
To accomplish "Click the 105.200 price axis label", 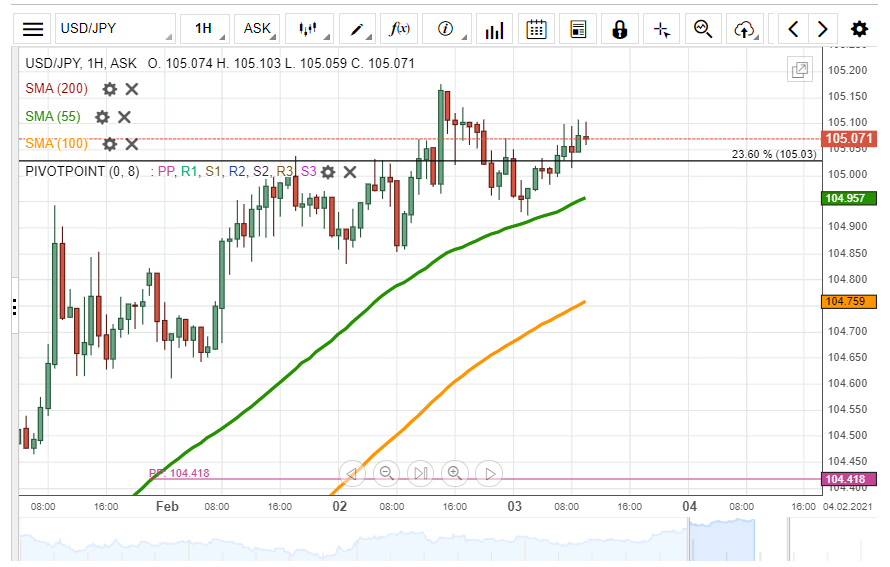I will click(x=847, y=70).
